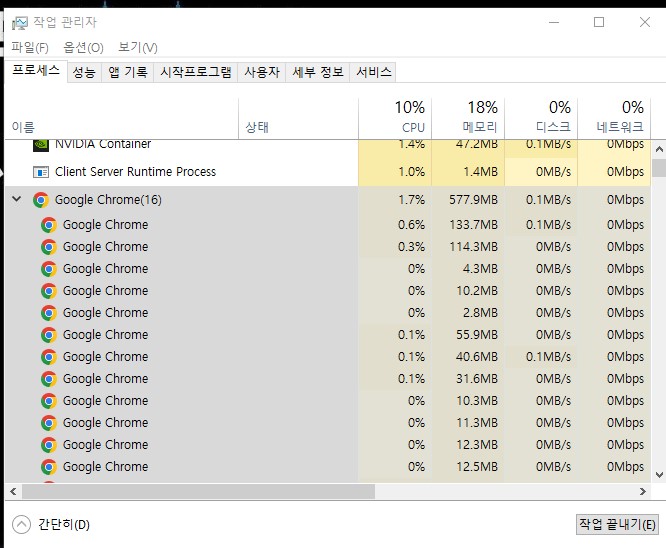The image size is (666, 548).
Task: Switch to the 앱 기록 tab
Action: [127, 72]
